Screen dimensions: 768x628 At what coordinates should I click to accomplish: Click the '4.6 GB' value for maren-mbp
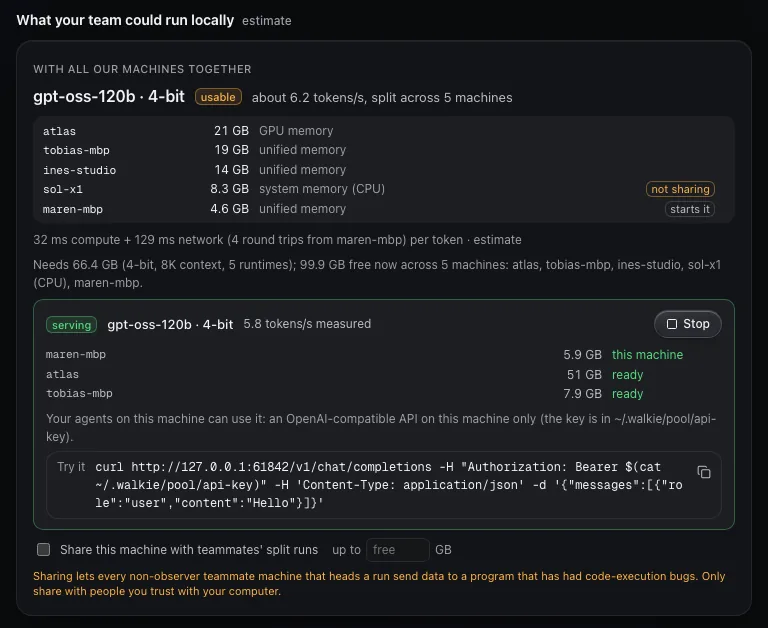[x=229, y=209]
